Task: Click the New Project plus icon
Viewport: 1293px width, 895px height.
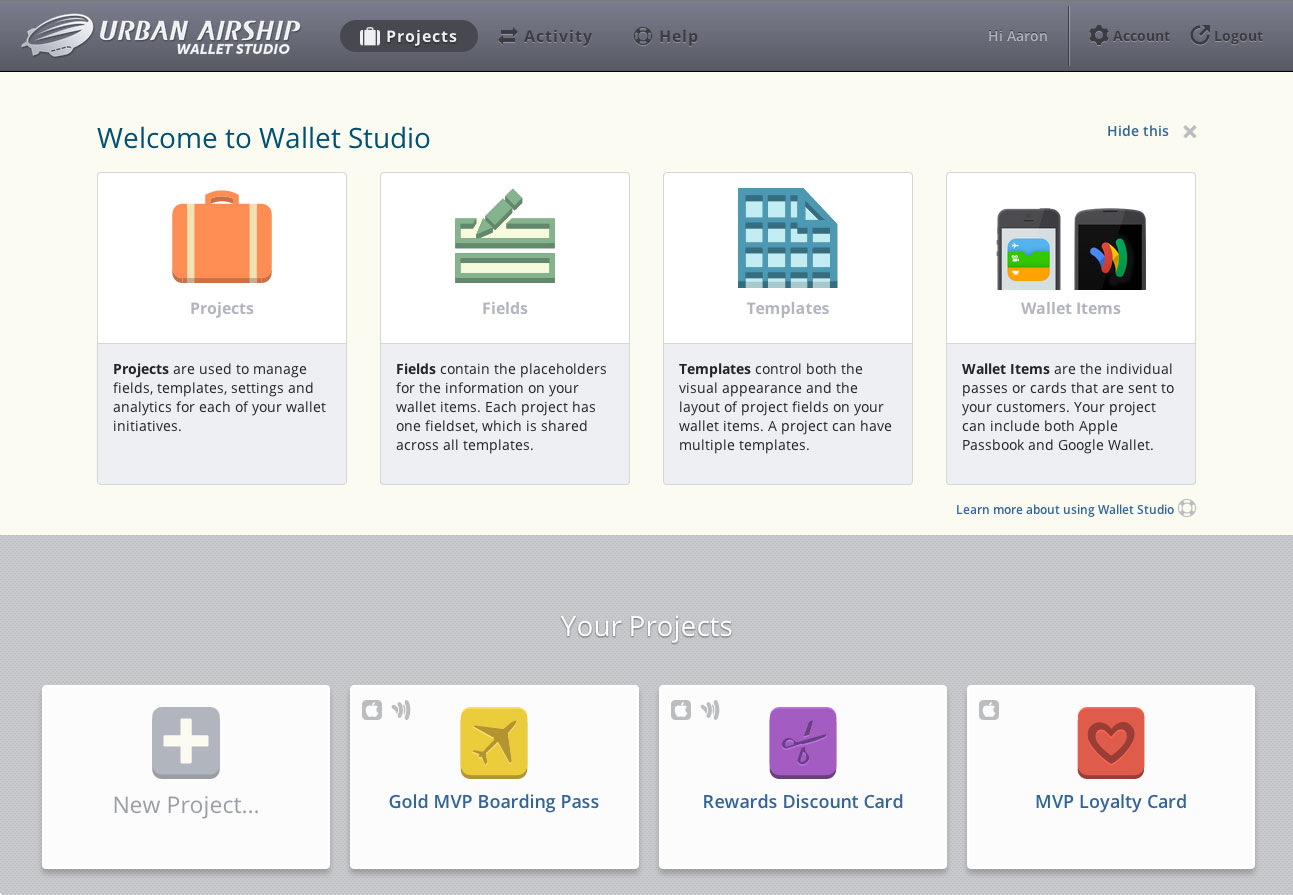Action: pyautogui.click(x=186, y=742)
